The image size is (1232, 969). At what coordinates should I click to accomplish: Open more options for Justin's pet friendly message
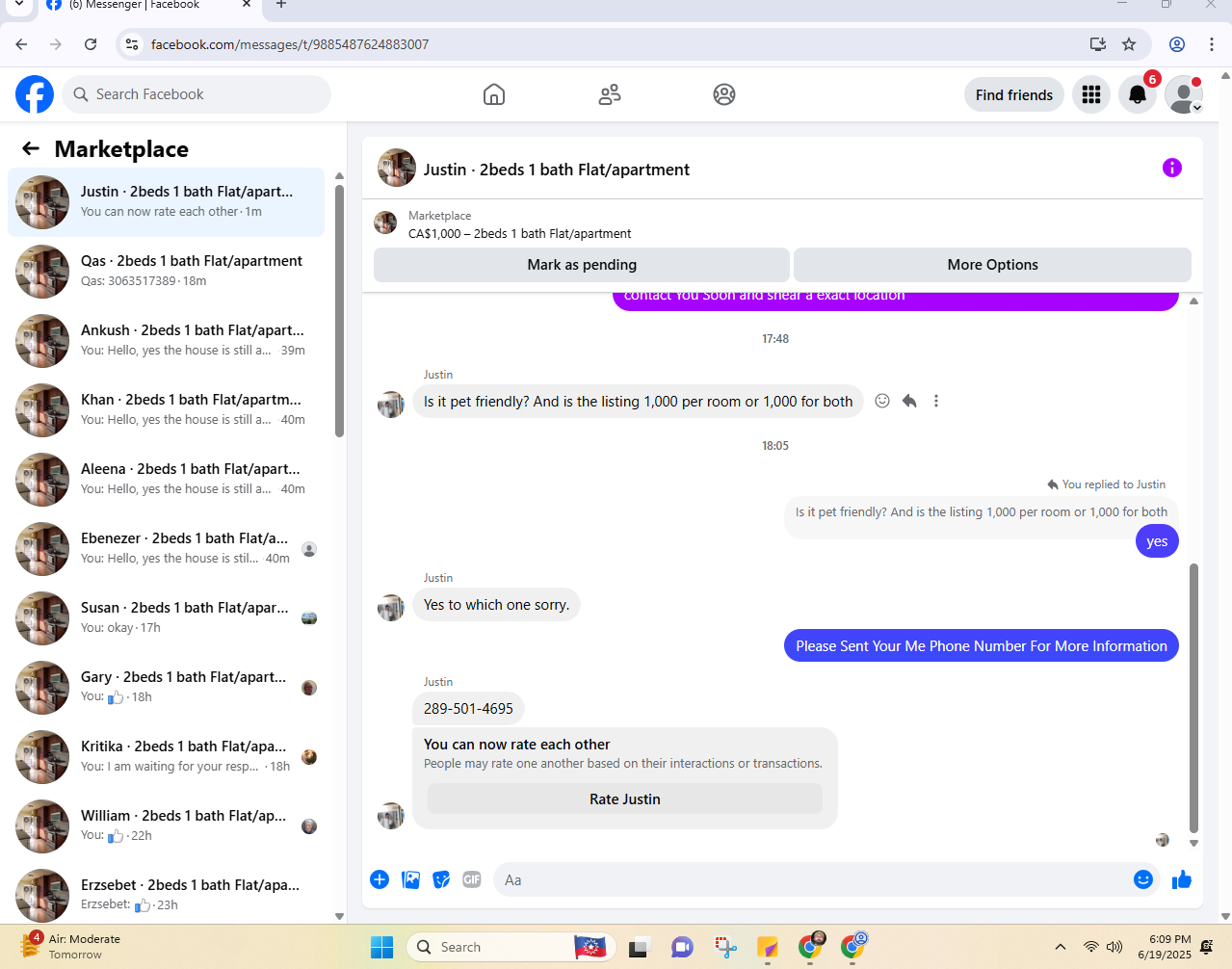click(936, 401)
